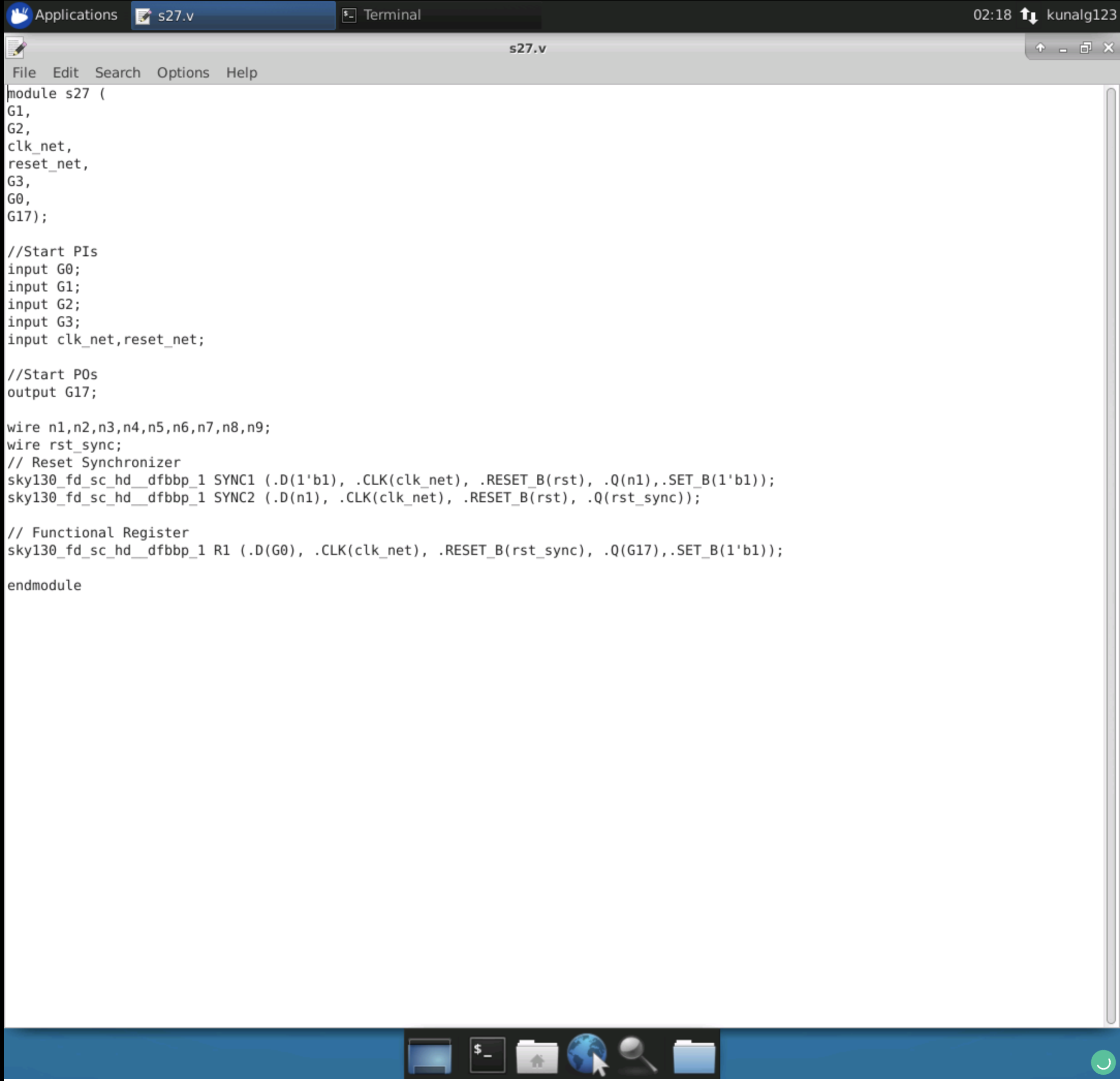The height and width of the screenshot is (1081, 1120).
Task: Open the File menu
Action: click(x=23, y=72)
